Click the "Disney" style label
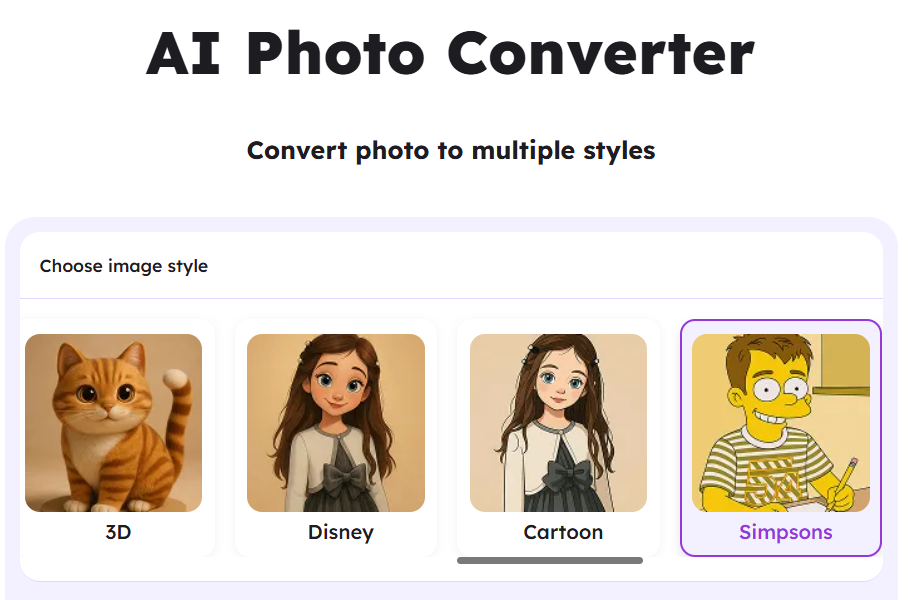Image resolution: width=912 pixels, height=600 pixels. (340, 532)
